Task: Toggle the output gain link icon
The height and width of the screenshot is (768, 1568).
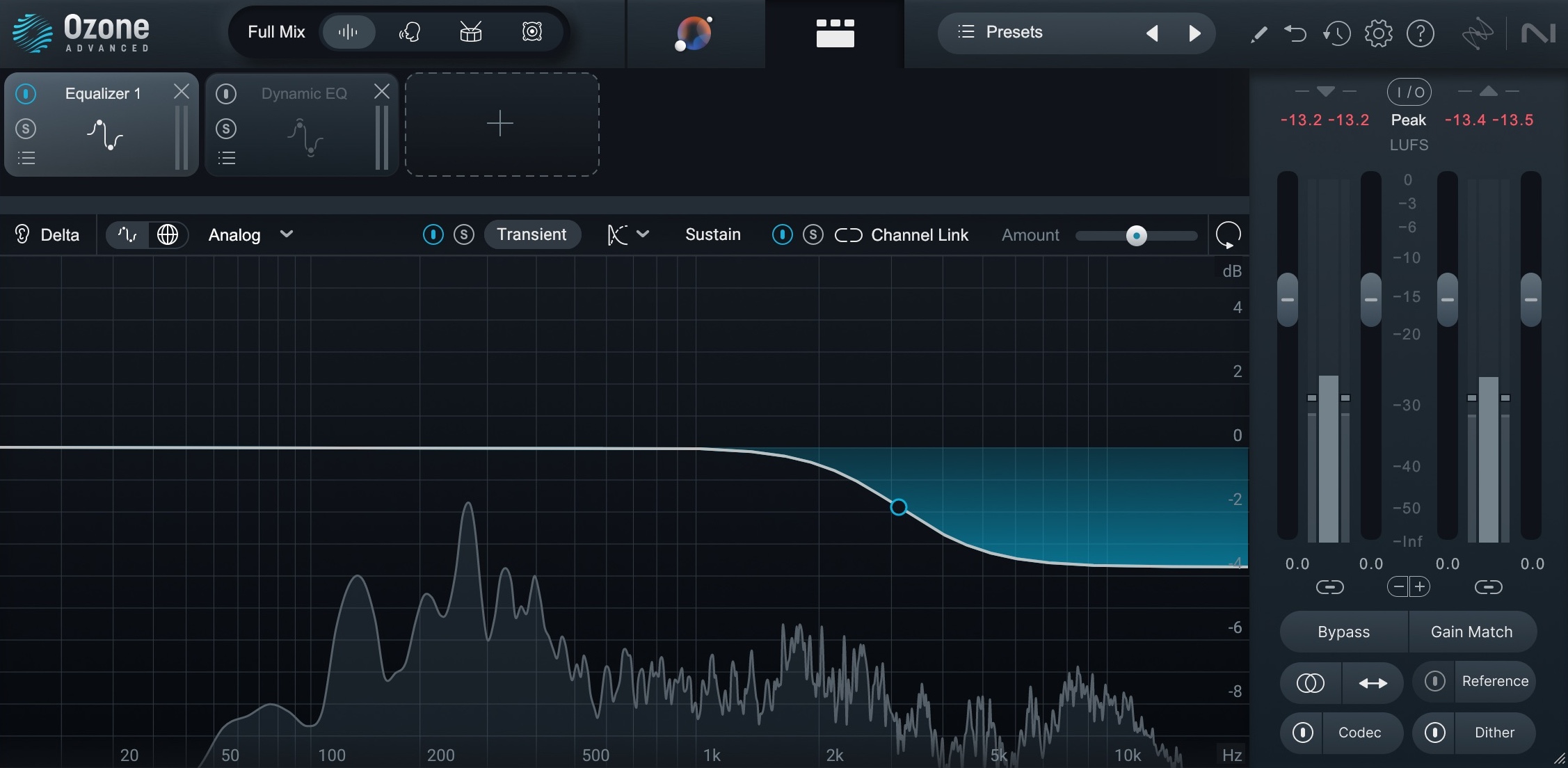Action: [x=1489, y=587]
